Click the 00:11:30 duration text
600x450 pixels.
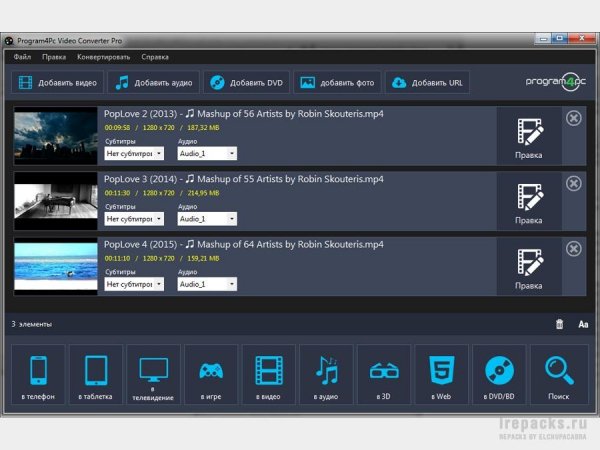tap(117, 193)
